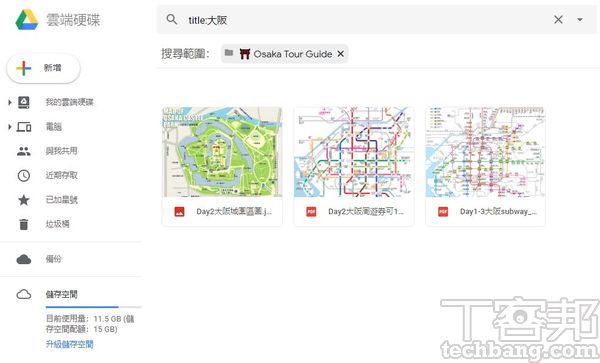Viewport: 600px width, 363px height.
Task: Open the Google Drive logo home
Action: pyautogui.click(x=27, y=20)
